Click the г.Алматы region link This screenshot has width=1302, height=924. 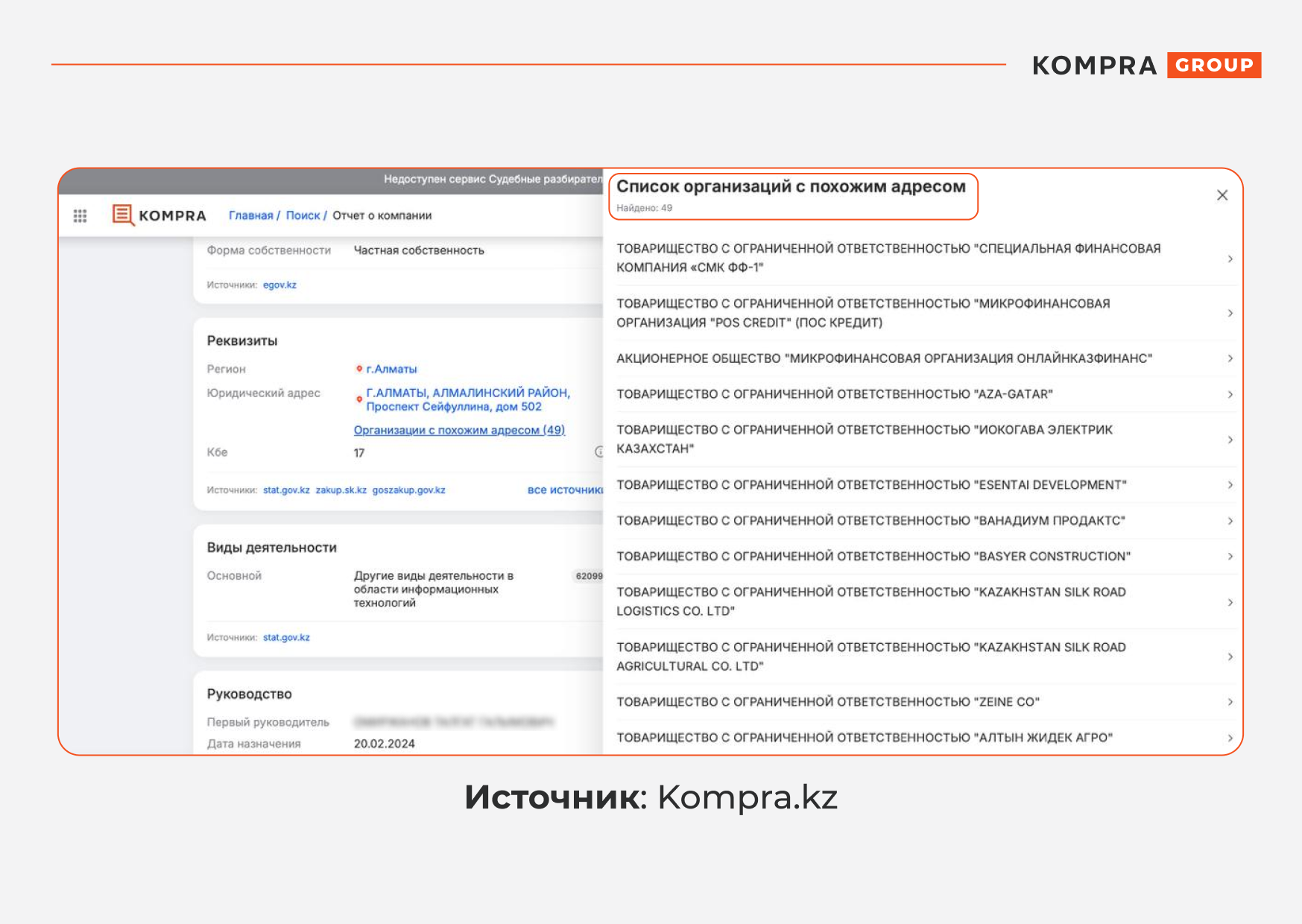tap(391, 369)
